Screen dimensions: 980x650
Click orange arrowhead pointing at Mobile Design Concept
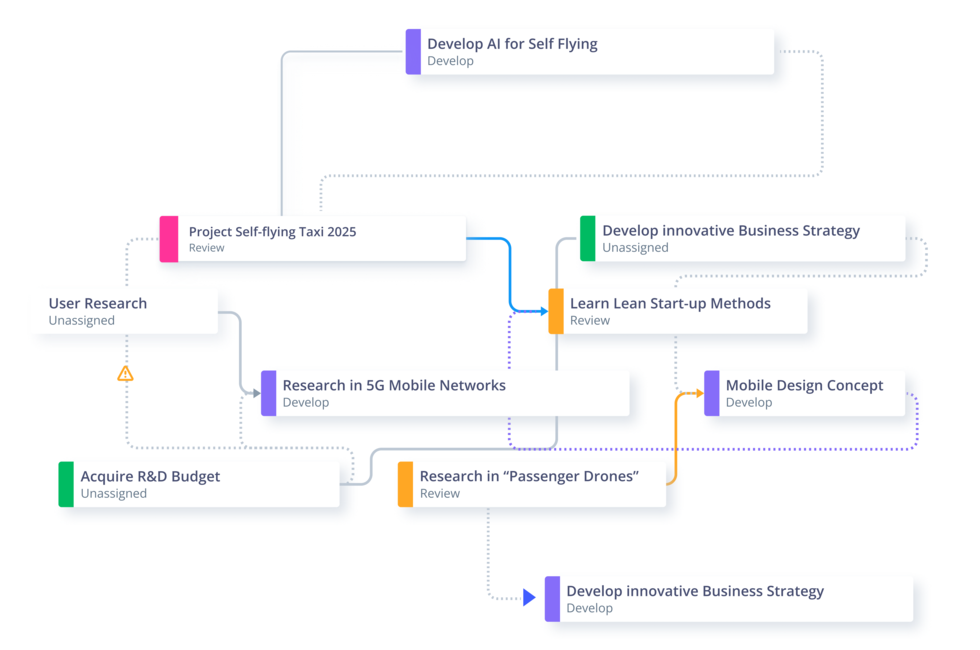[x=698, y=393]
